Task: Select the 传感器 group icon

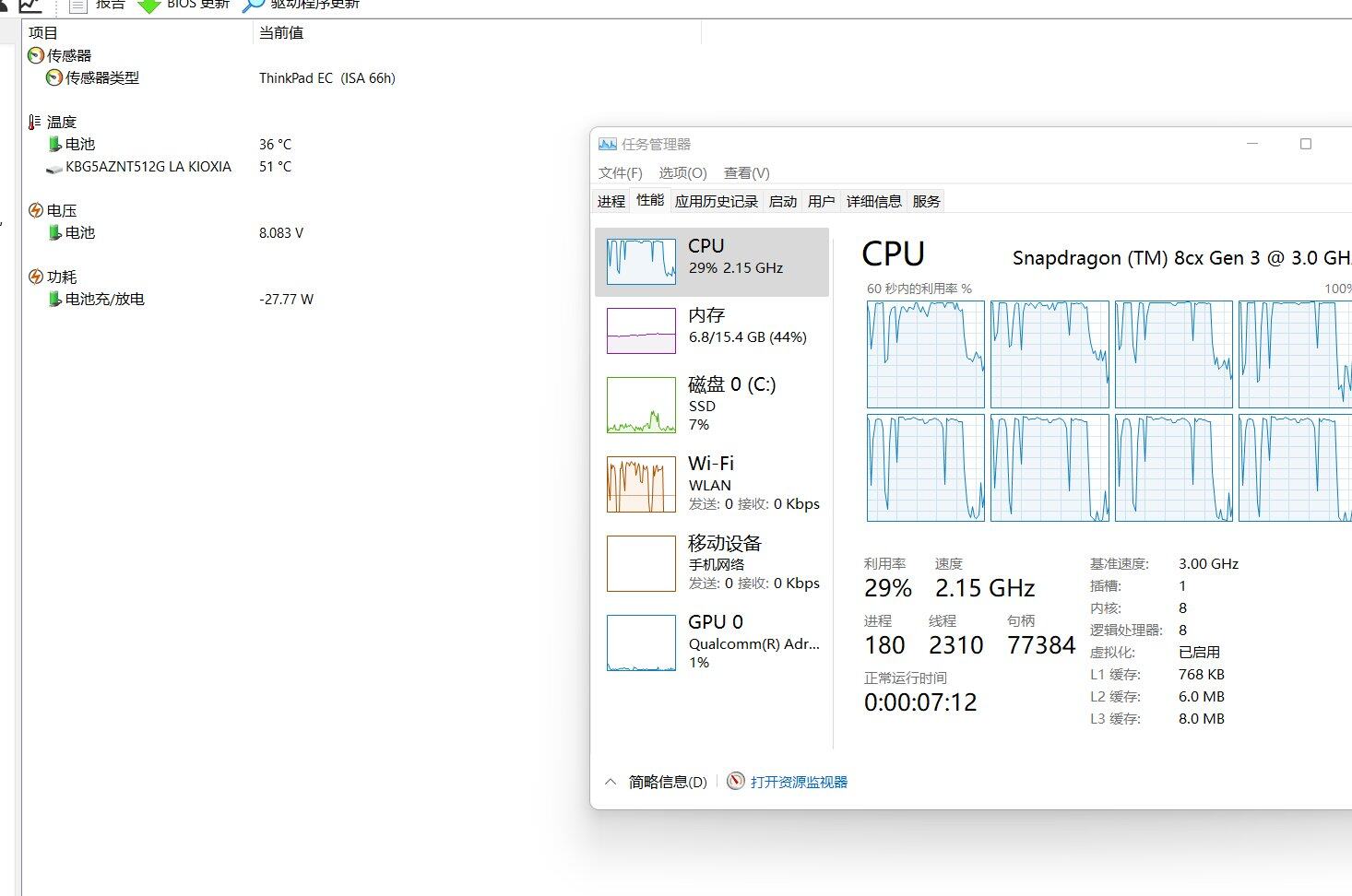Action: click(x=36, y=56)
